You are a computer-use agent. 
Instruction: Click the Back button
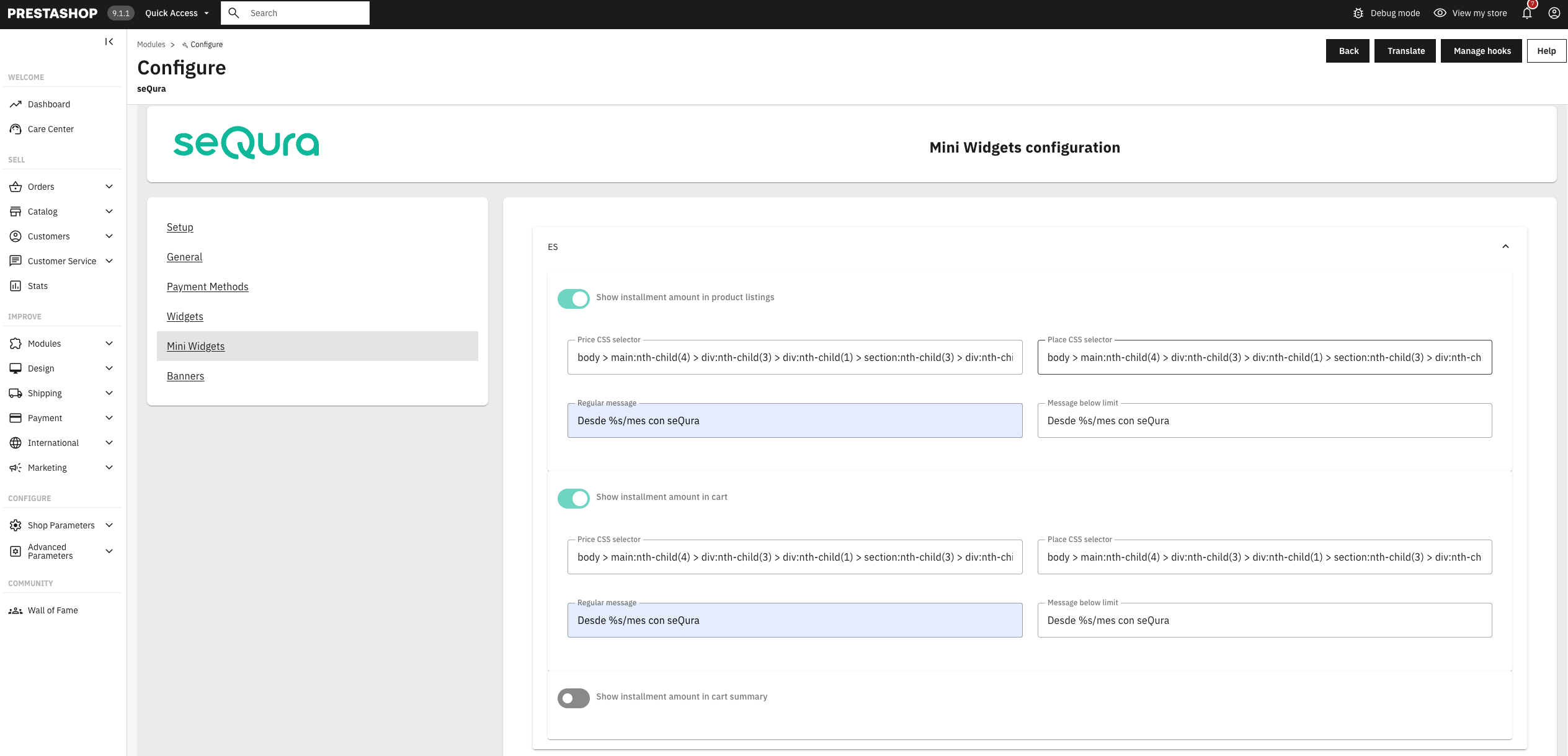(x=1348, y=51)
